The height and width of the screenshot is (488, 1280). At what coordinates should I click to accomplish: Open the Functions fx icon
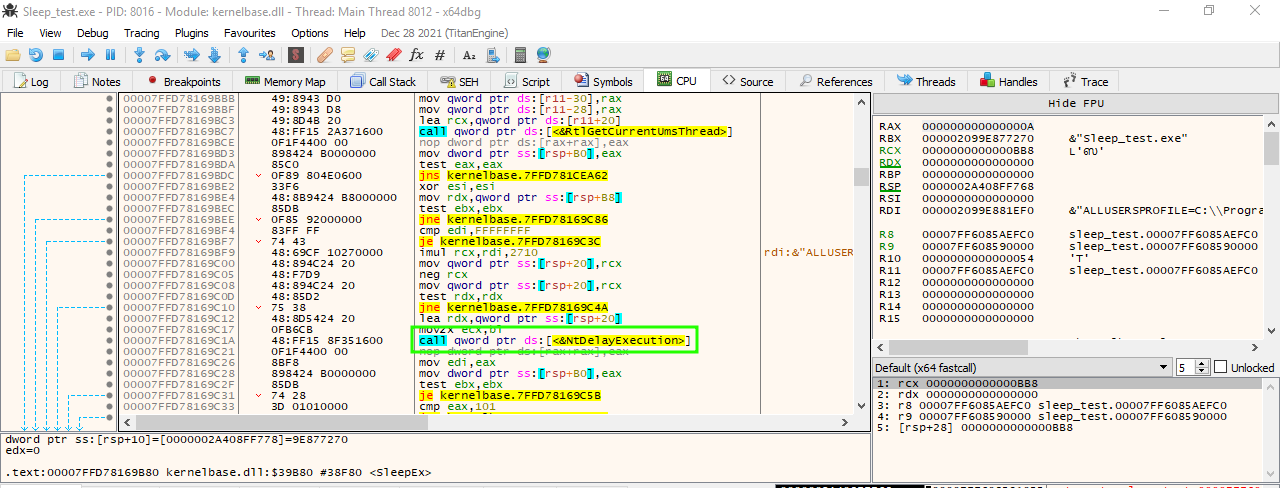click(x=416, y=54)
